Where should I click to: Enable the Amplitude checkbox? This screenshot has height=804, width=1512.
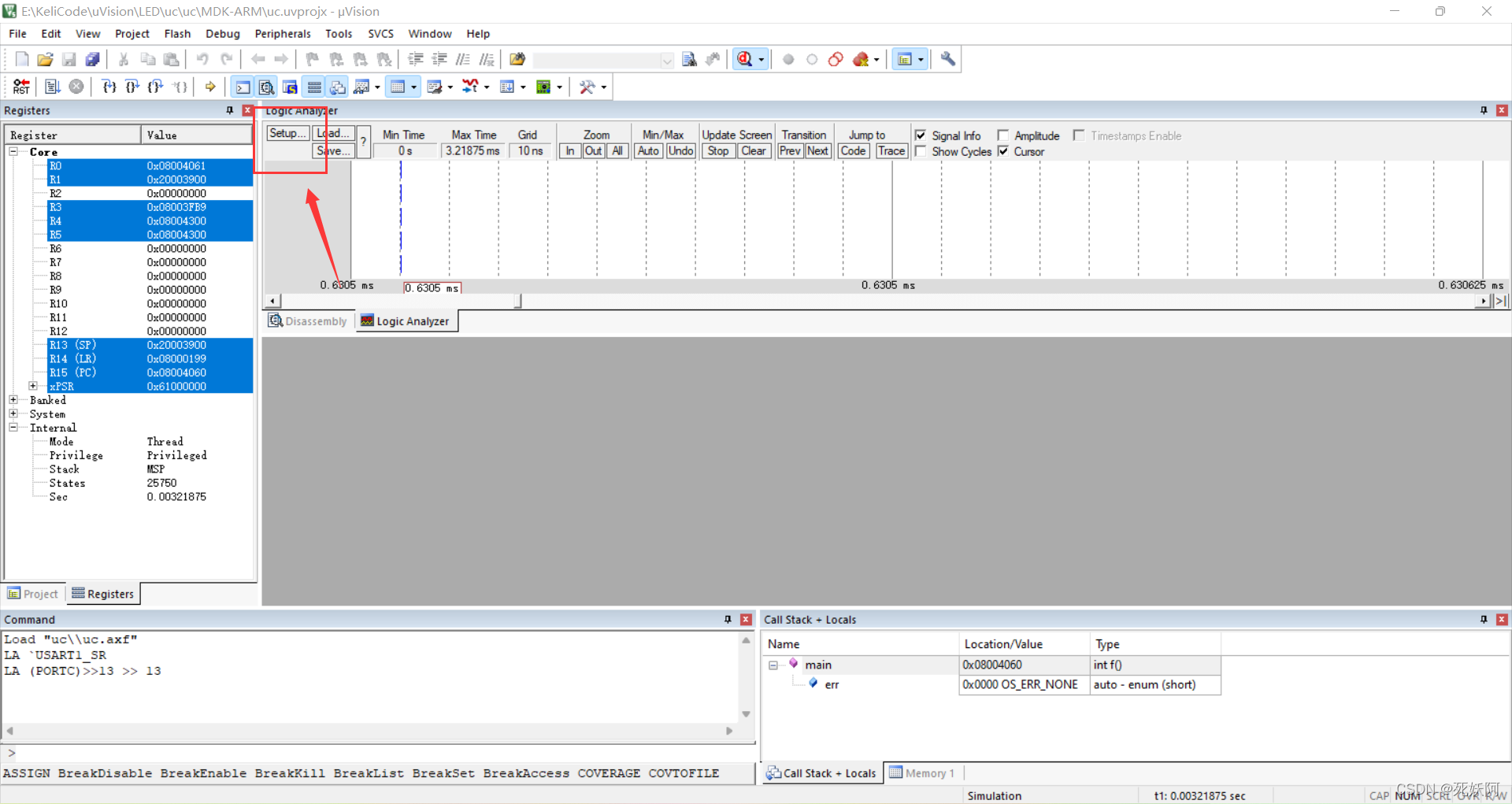coord(1003,135)
